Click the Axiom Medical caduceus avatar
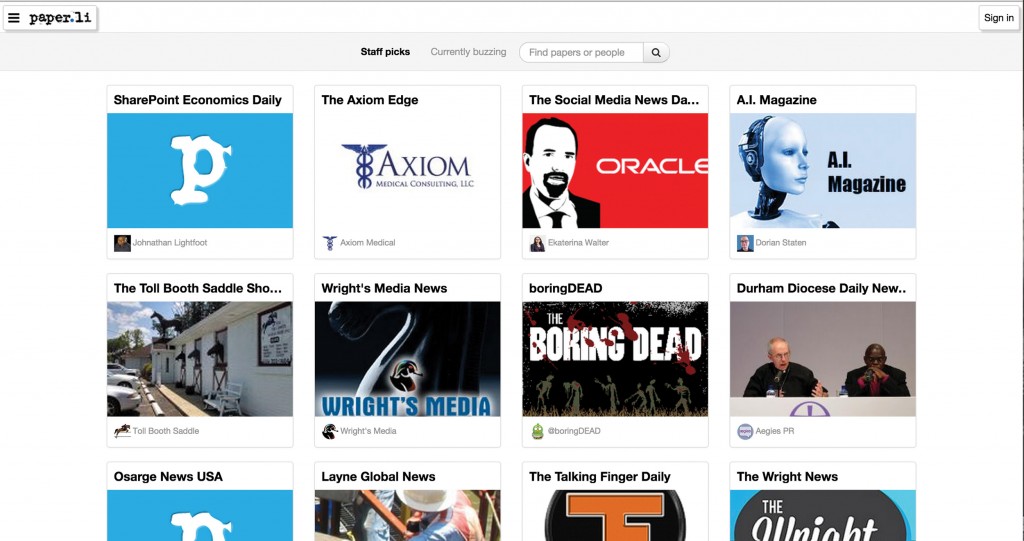 click(330, 243)
